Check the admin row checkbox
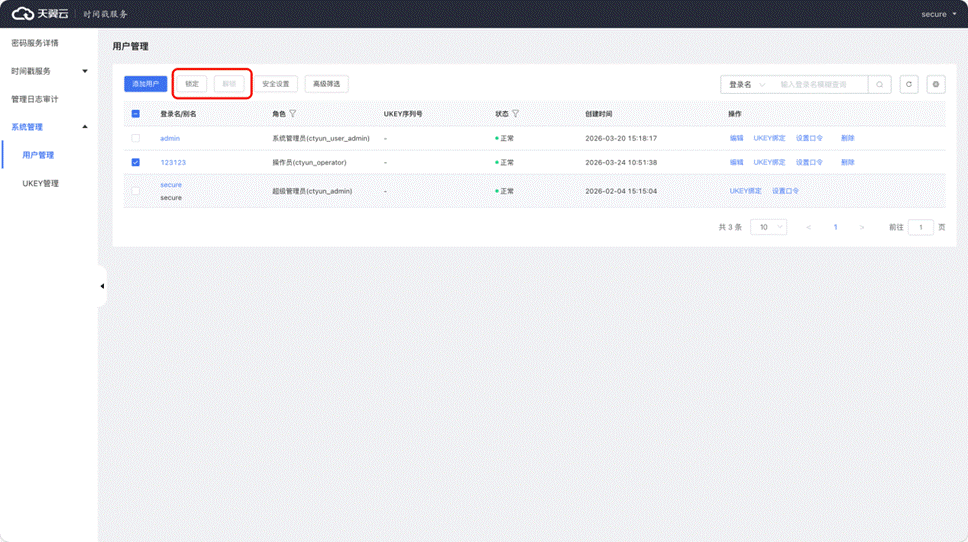The image size is (968, 542). click(x=136, y=138)
